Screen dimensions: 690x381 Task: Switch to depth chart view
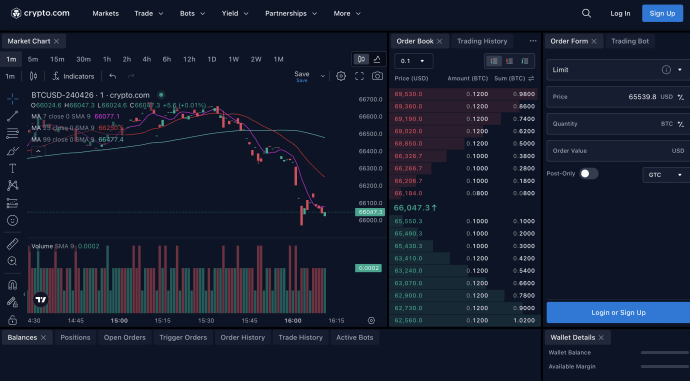pyautogui.click(x=377, y=59)
